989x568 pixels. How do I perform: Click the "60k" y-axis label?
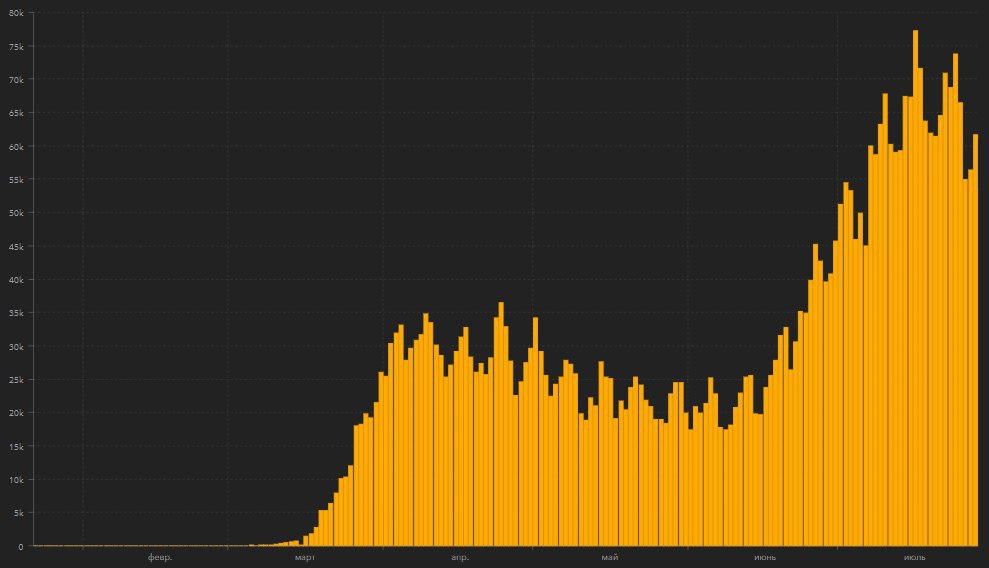16,147
